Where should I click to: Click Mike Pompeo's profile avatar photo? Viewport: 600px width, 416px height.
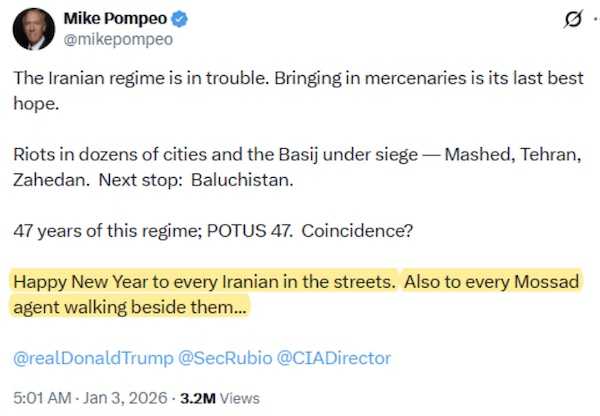point(34,28)
